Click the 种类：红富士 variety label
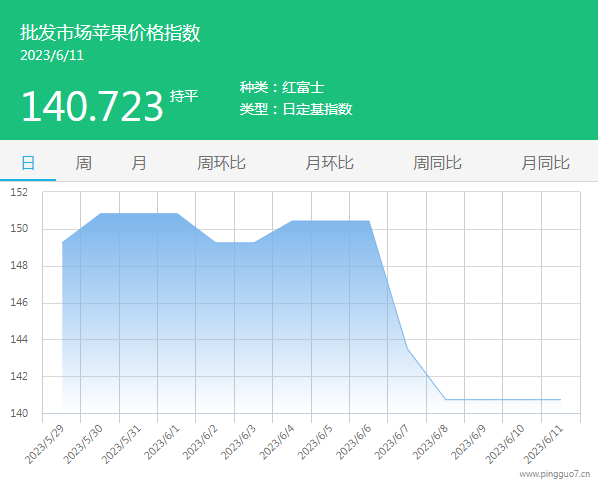Screen dimensions: 598x483 tap(282, 87)
